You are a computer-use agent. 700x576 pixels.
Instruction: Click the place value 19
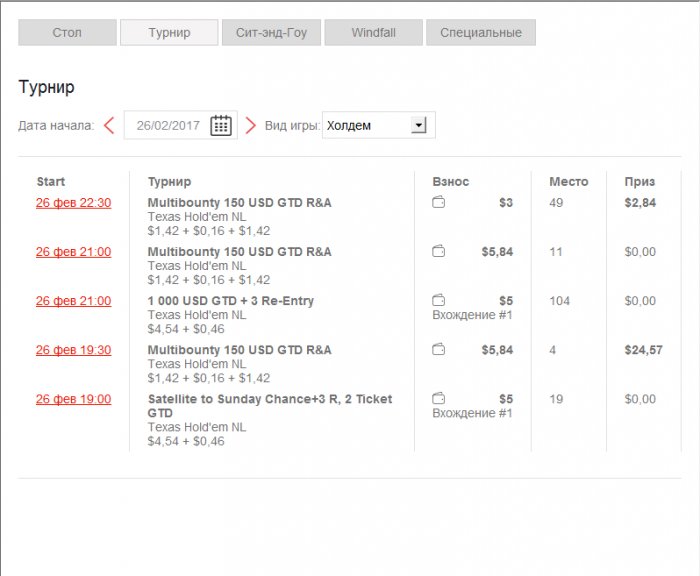(x=556, y=399)
